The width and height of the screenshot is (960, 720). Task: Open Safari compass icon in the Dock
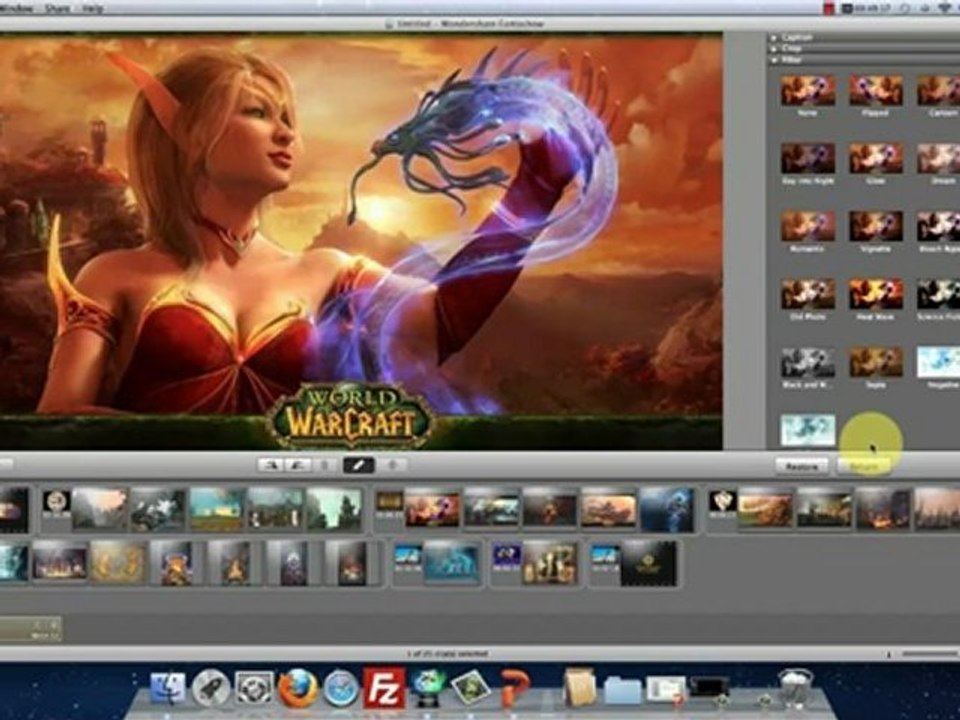click(x=341, y=688)
